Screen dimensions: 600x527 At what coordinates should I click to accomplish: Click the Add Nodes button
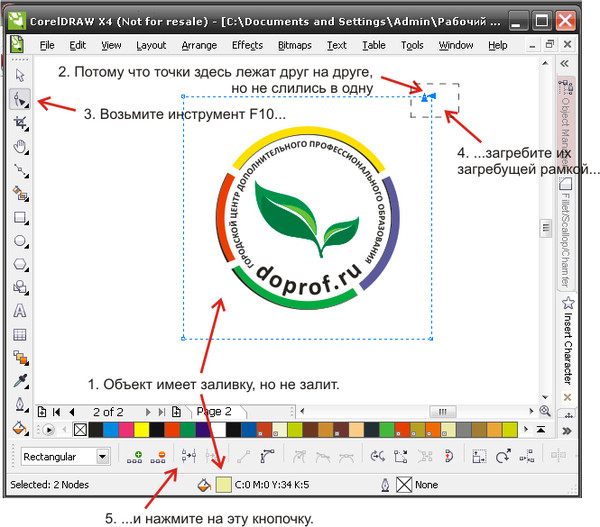135,457
